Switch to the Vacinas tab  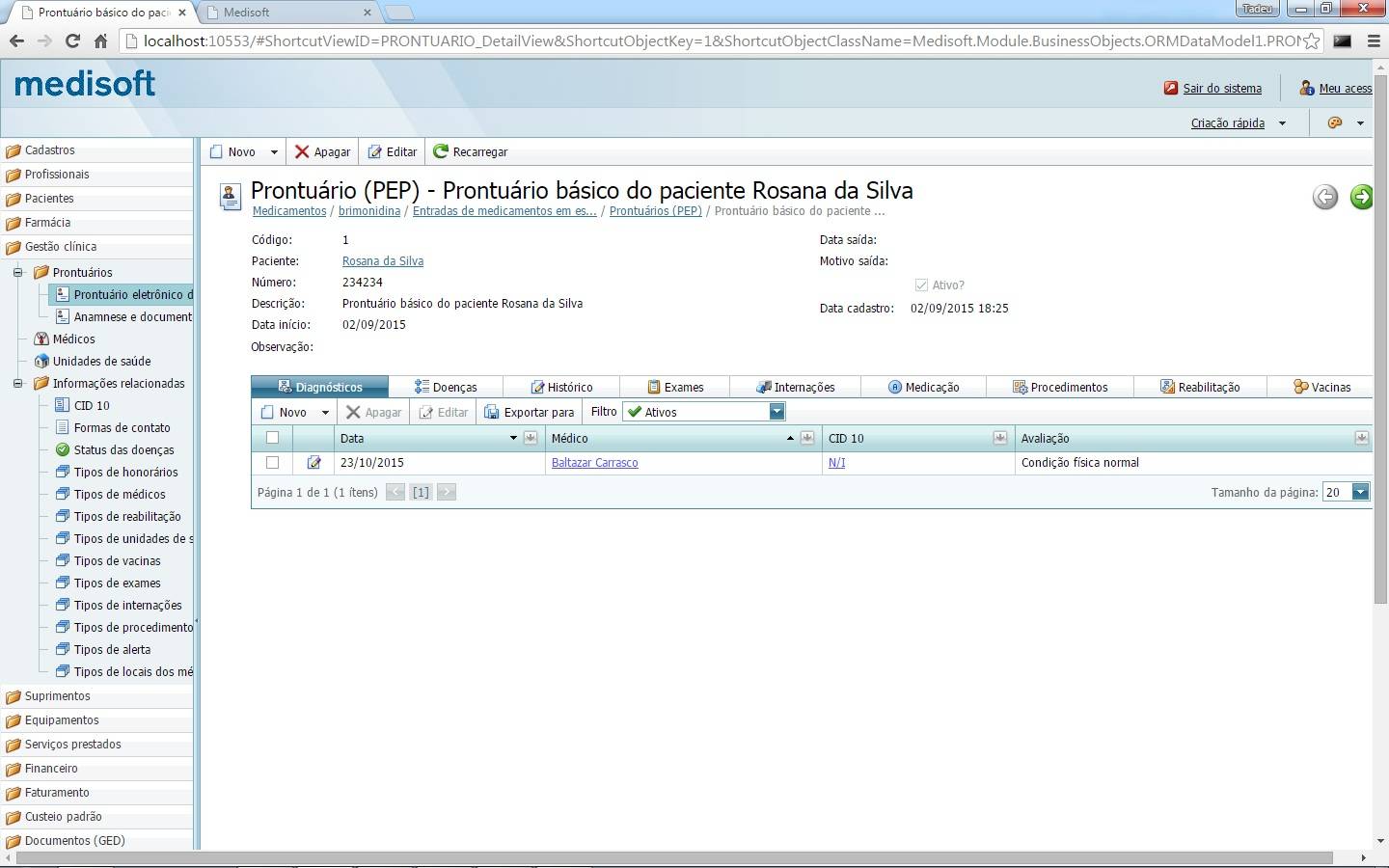1321,387
